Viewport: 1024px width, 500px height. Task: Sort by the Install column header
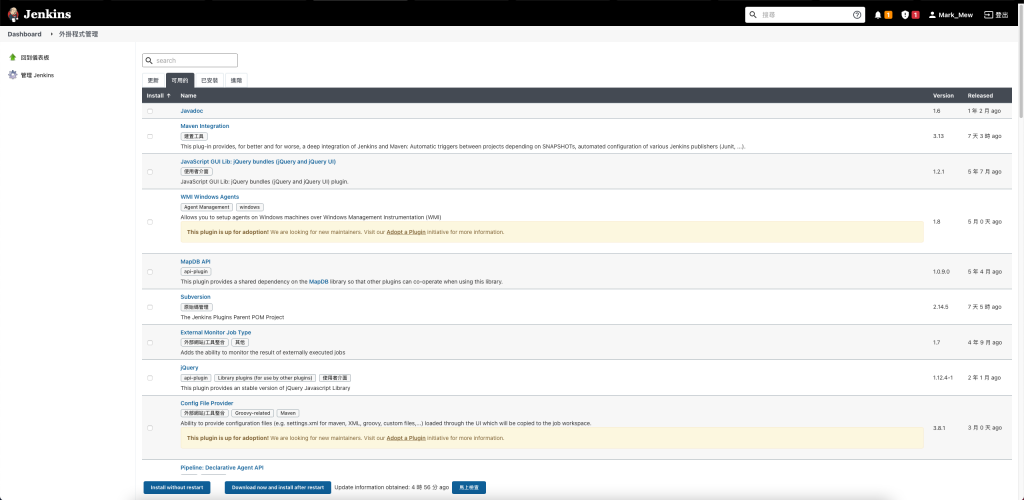click(159, 95)
